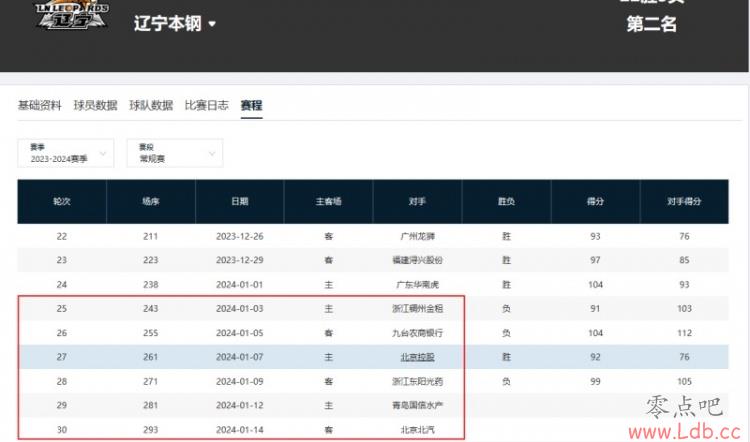Click the 场序 column header

[151, 201]
